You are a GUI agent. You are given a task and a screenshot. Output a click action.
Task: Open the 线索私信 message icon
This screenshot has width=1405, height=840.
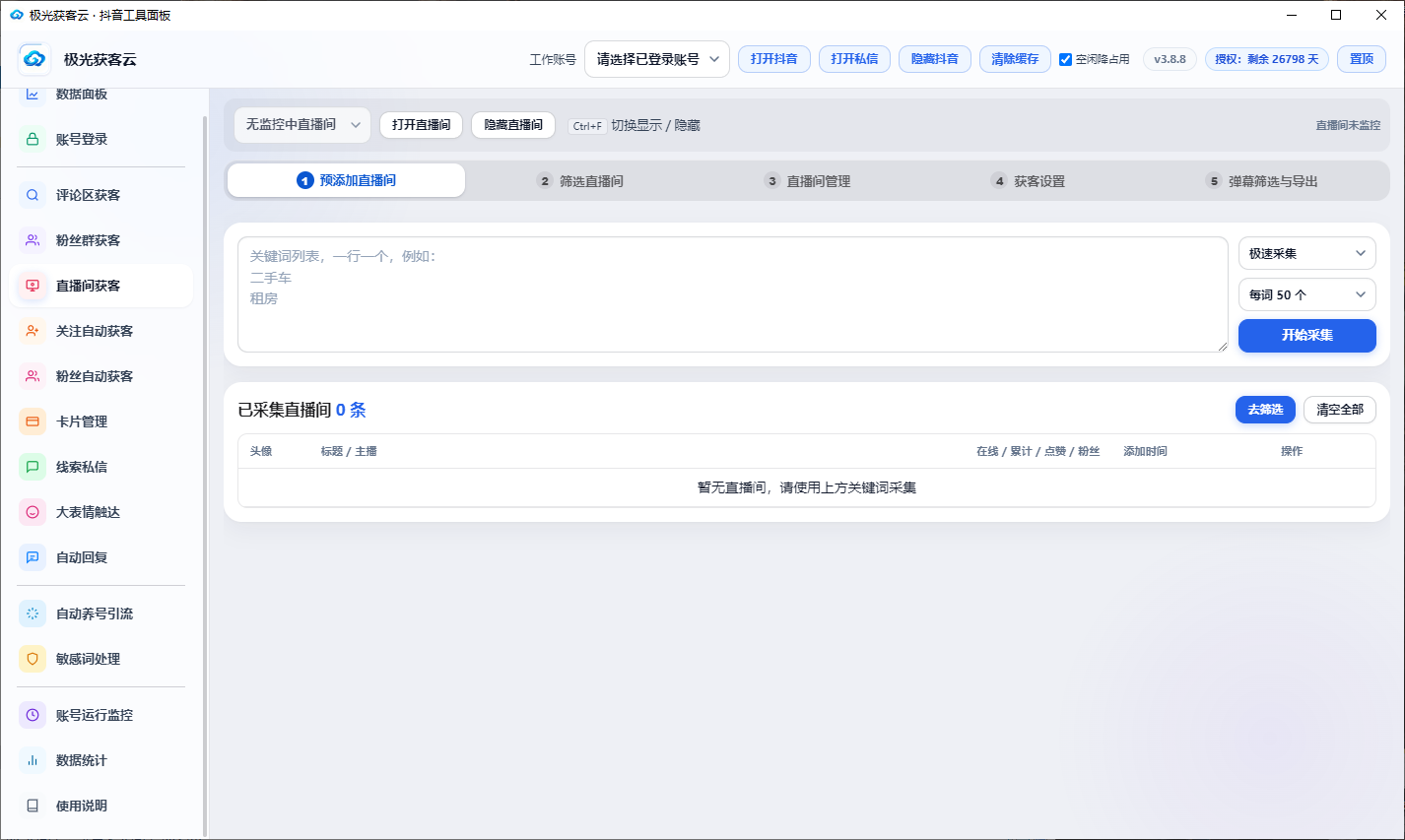point(33,467)
